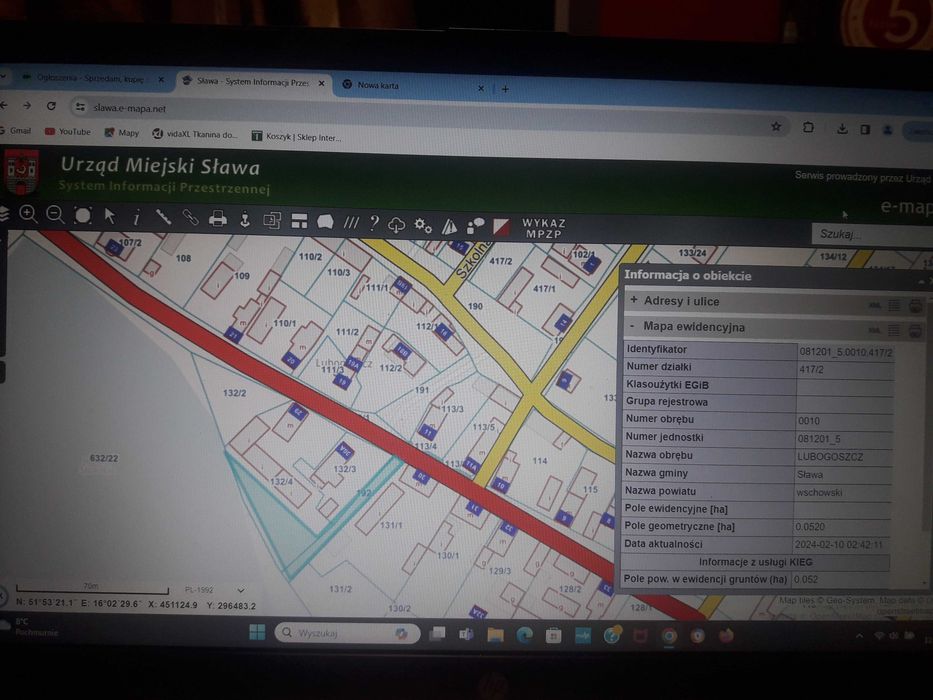Select the Data aktualności value 2024-02-10
The height and width of the screenshot is (700, 933).
pos(838,545)
